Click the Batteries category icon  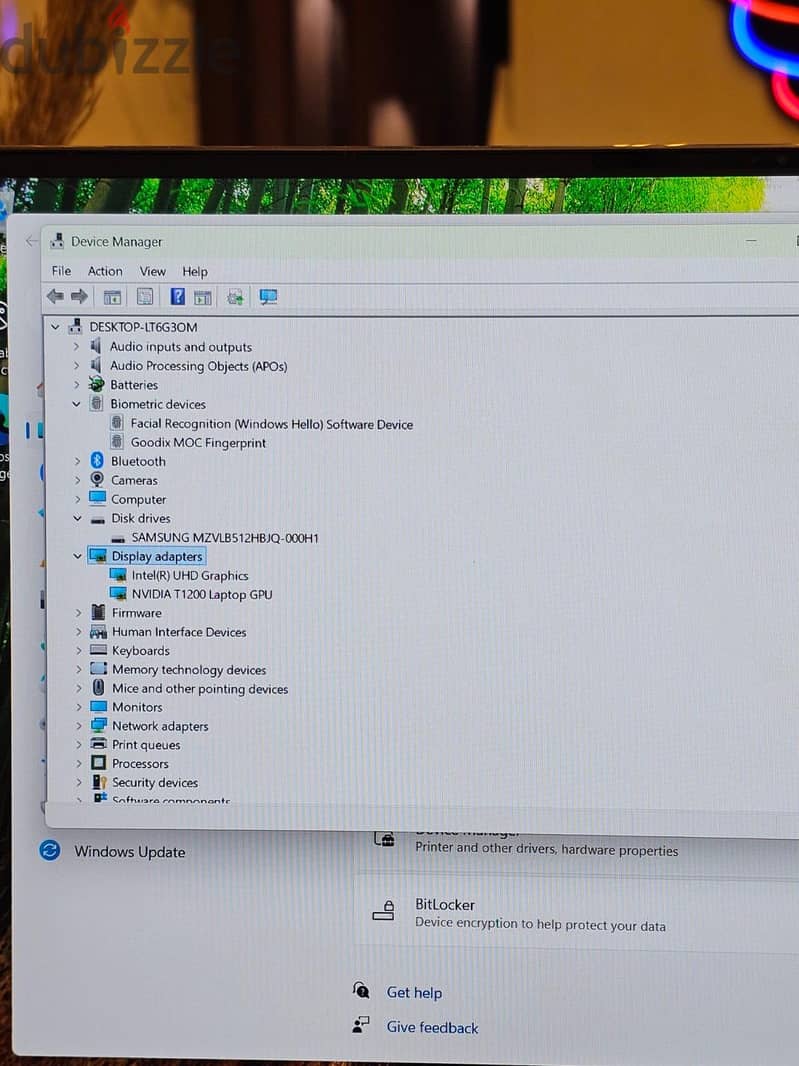tap(97, 384)
